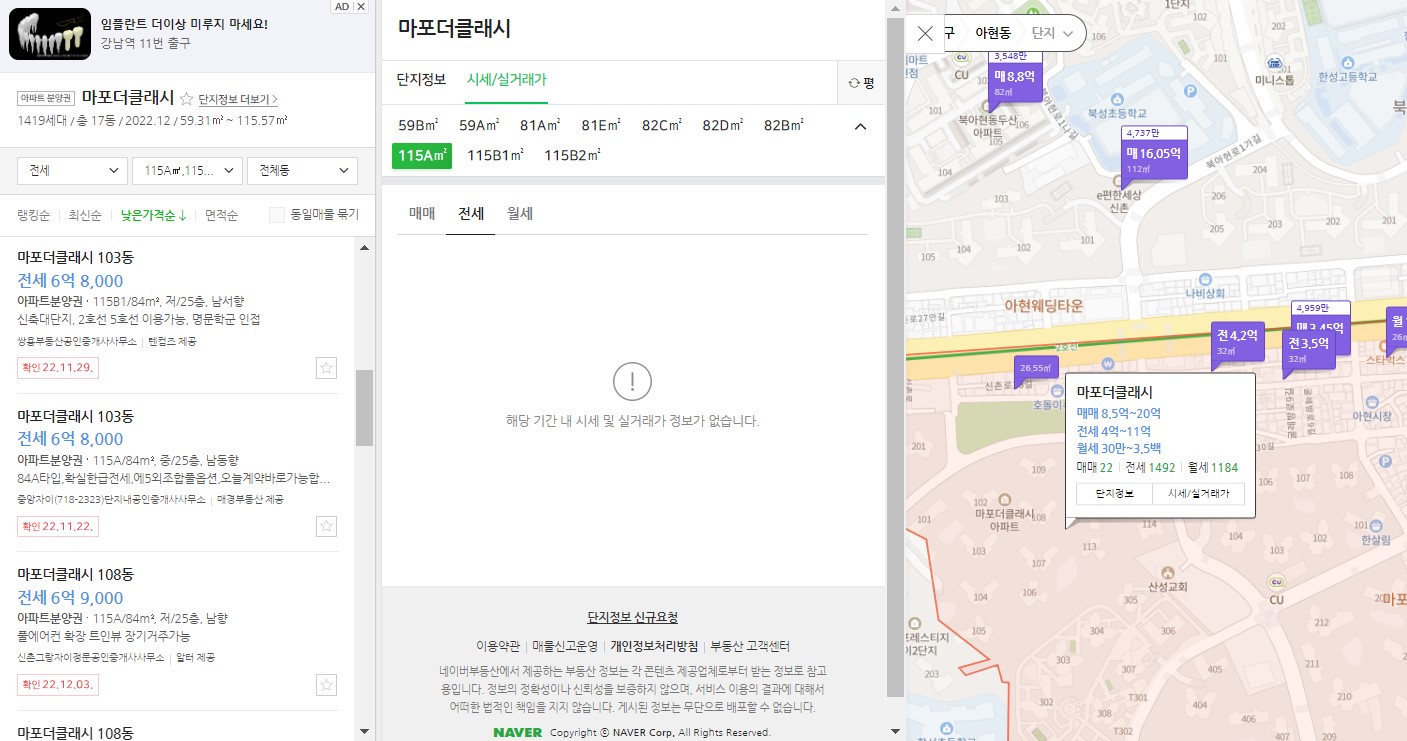Image resolution: width=1407 pixels, height=741 pixels.
Task: Select the 81E㎡ area type
Action: tap(601, 126)
